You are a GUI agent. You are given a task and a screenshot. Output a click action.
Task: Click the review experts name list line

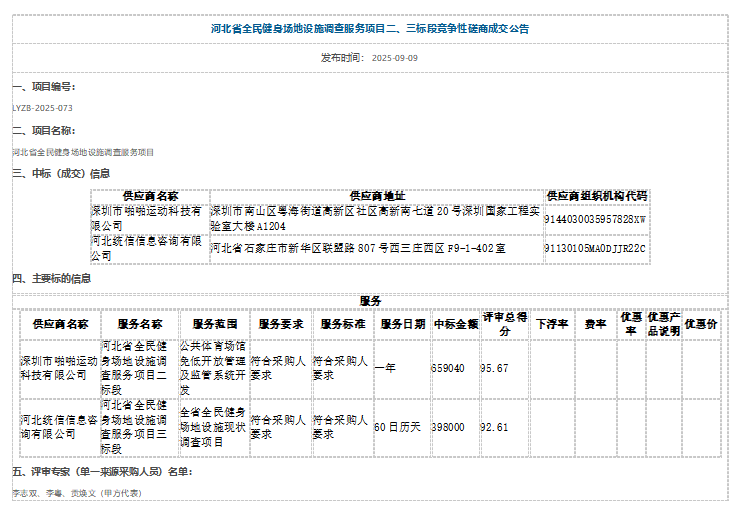[x=77, y=493]
